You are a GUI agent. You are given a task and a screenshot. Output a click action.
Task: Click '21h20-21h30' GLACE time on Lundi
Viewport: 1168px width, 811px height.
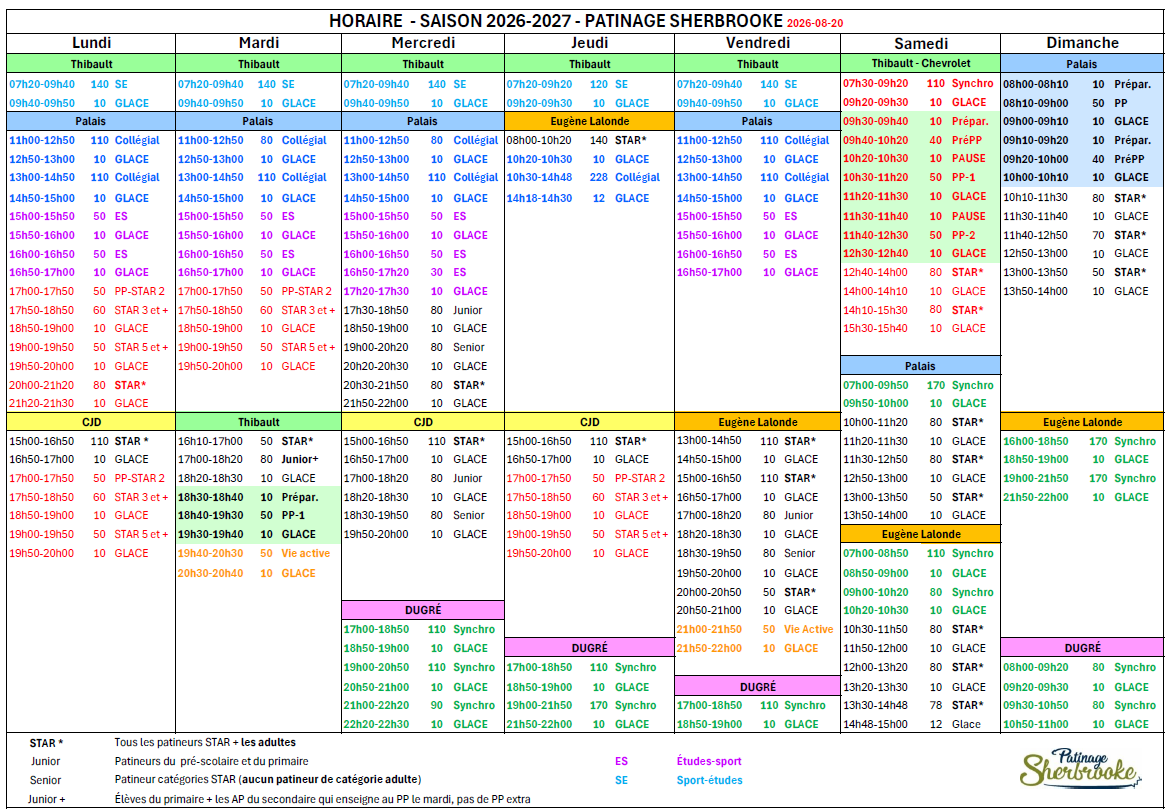click(x=42, y=403)
